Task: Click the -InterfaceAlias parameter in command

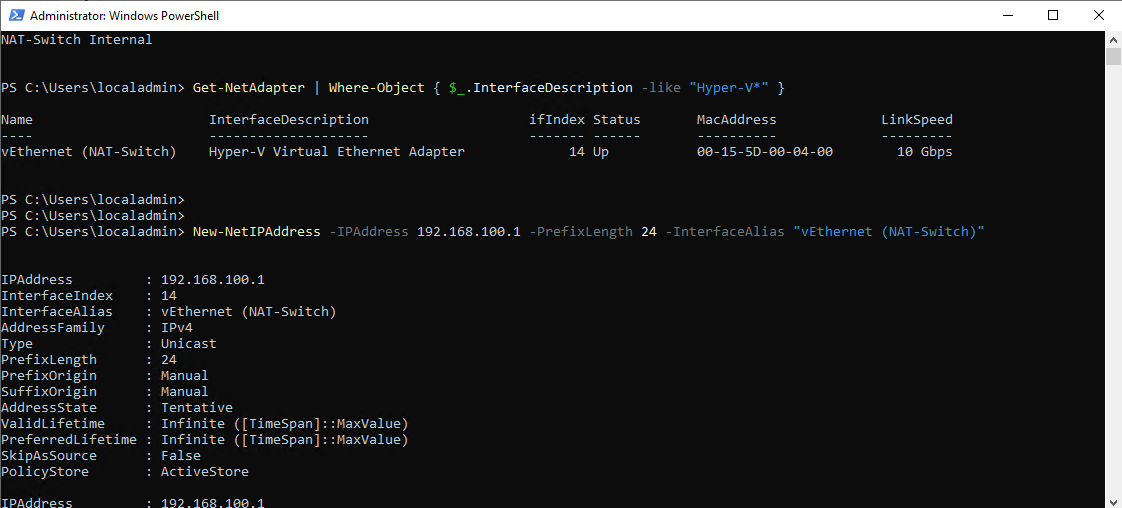Action: 725,232
